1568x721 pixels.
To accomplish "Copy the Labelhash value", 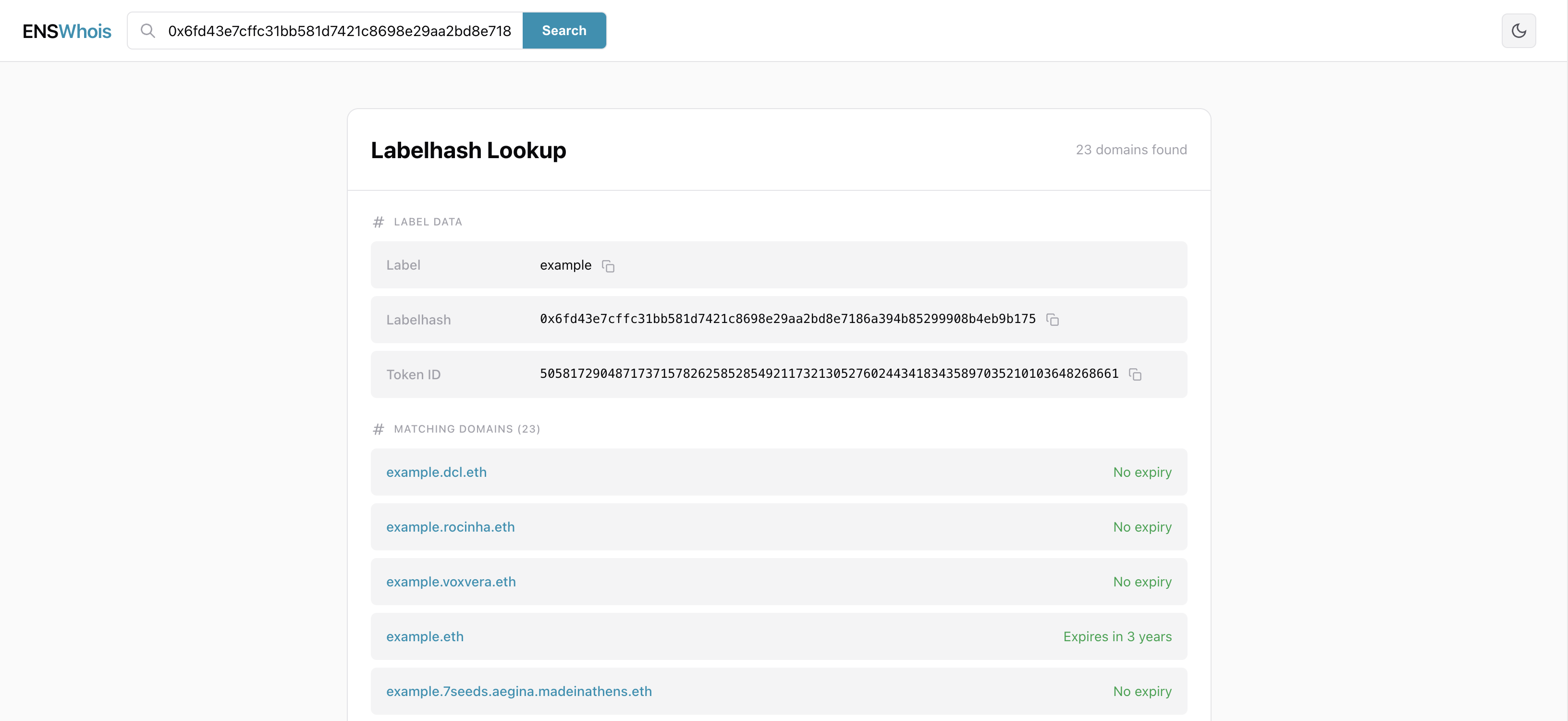I will click(x=1053, y=320).
